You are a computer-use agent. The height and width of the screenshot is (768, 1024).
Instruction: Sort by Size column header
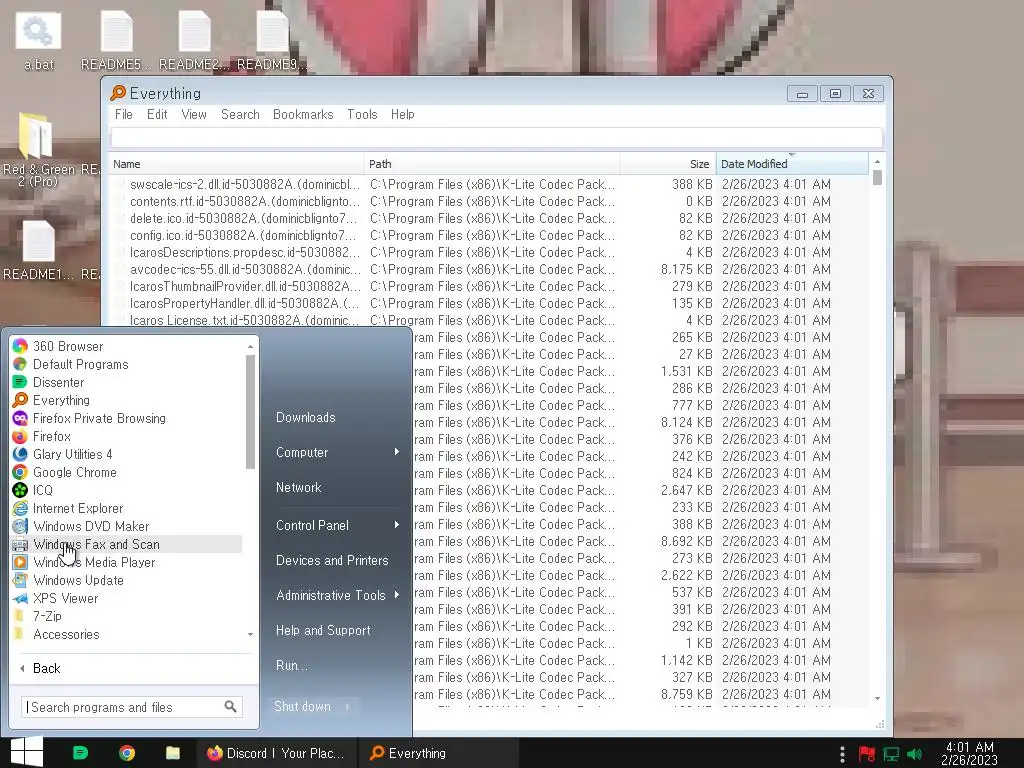[667, 164]
